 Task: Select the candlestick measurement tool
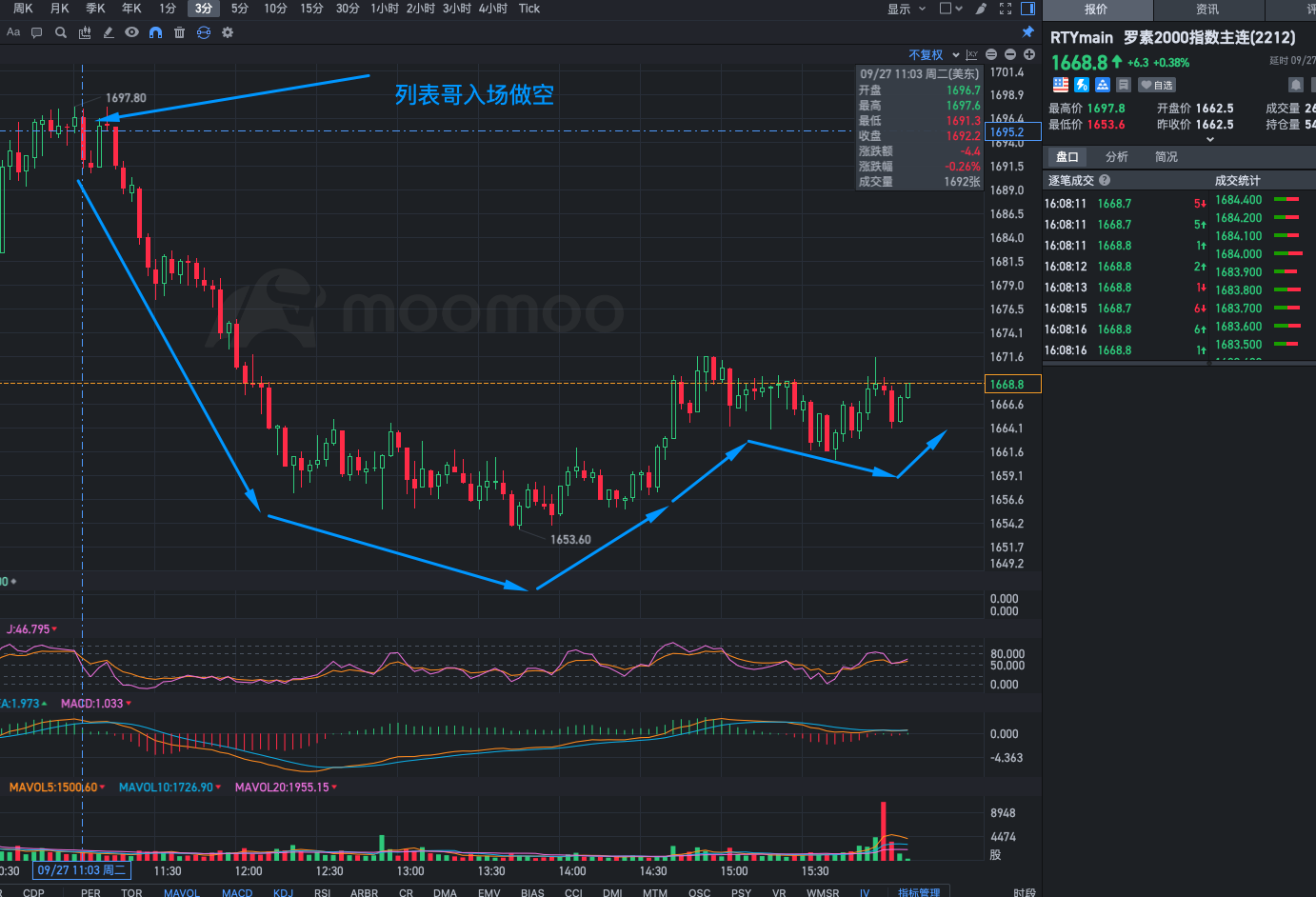(85, 32)
